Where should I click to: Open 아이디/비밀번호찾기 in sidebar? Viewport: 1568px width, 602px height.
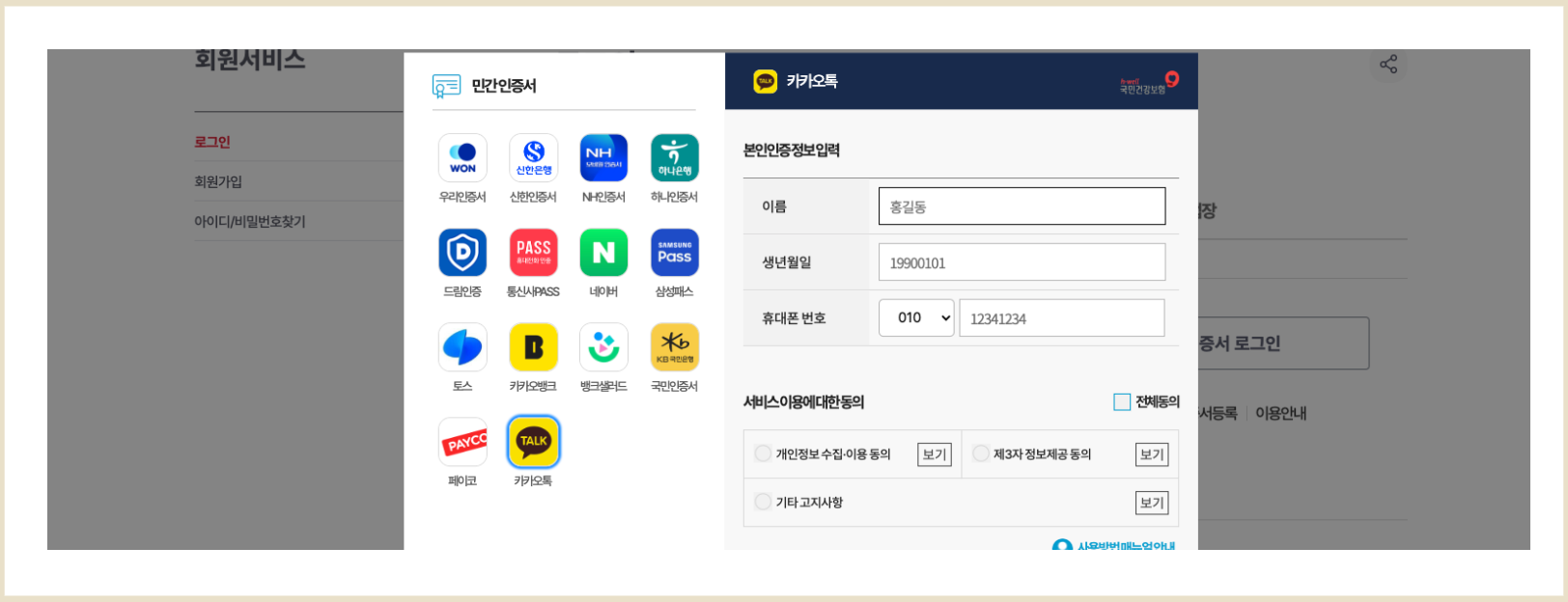pyautogui.click(x=250, y=221)
